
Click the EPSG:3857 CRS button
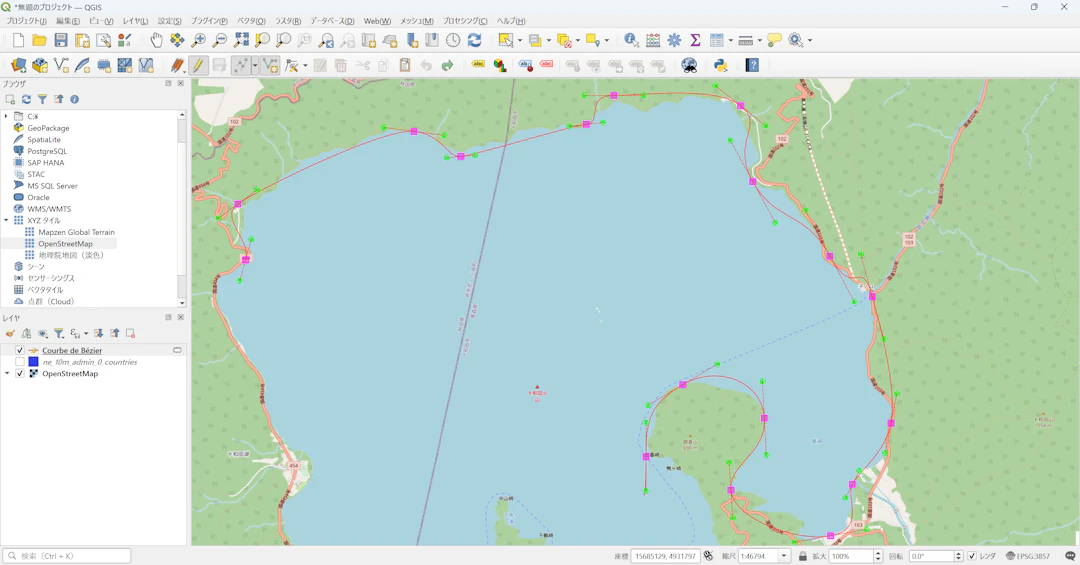pyautogui.click(x=1028, y=556)
